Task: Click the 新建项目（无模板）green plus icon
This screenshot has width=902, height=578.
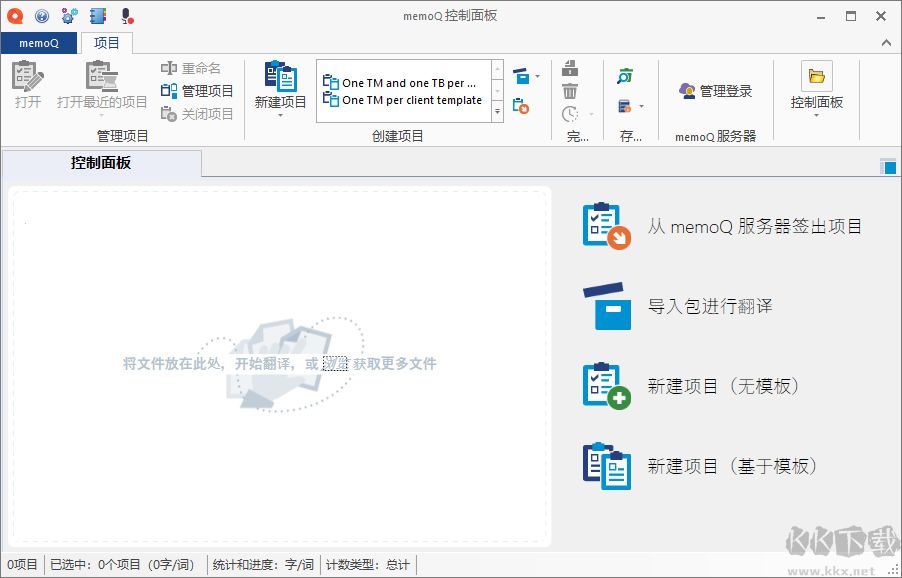Action: 606,386
